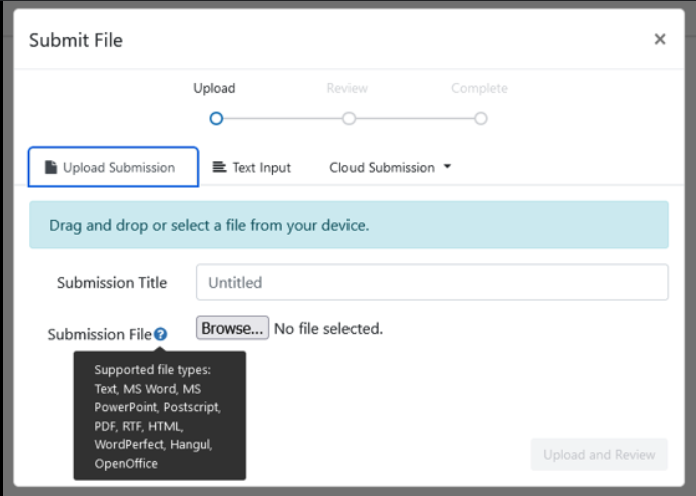This screenshot has height=496, width=696.
Task: Expand the Cloud Submission caret arrow
Action: point(447,167)
